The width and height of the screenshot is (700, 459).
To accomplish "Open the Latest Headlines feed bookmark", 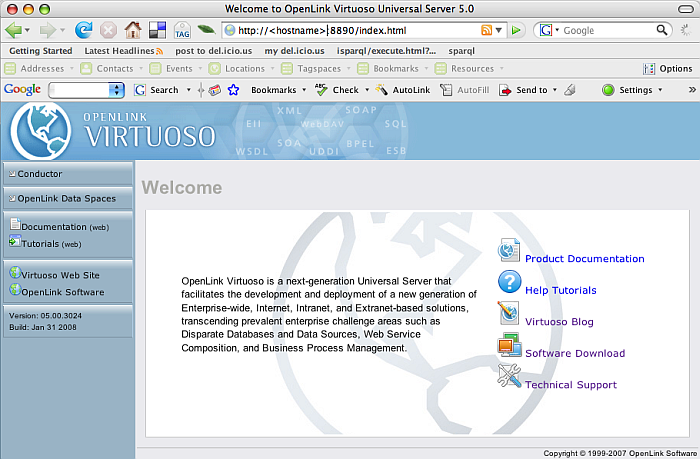I will tap(124, 51).
